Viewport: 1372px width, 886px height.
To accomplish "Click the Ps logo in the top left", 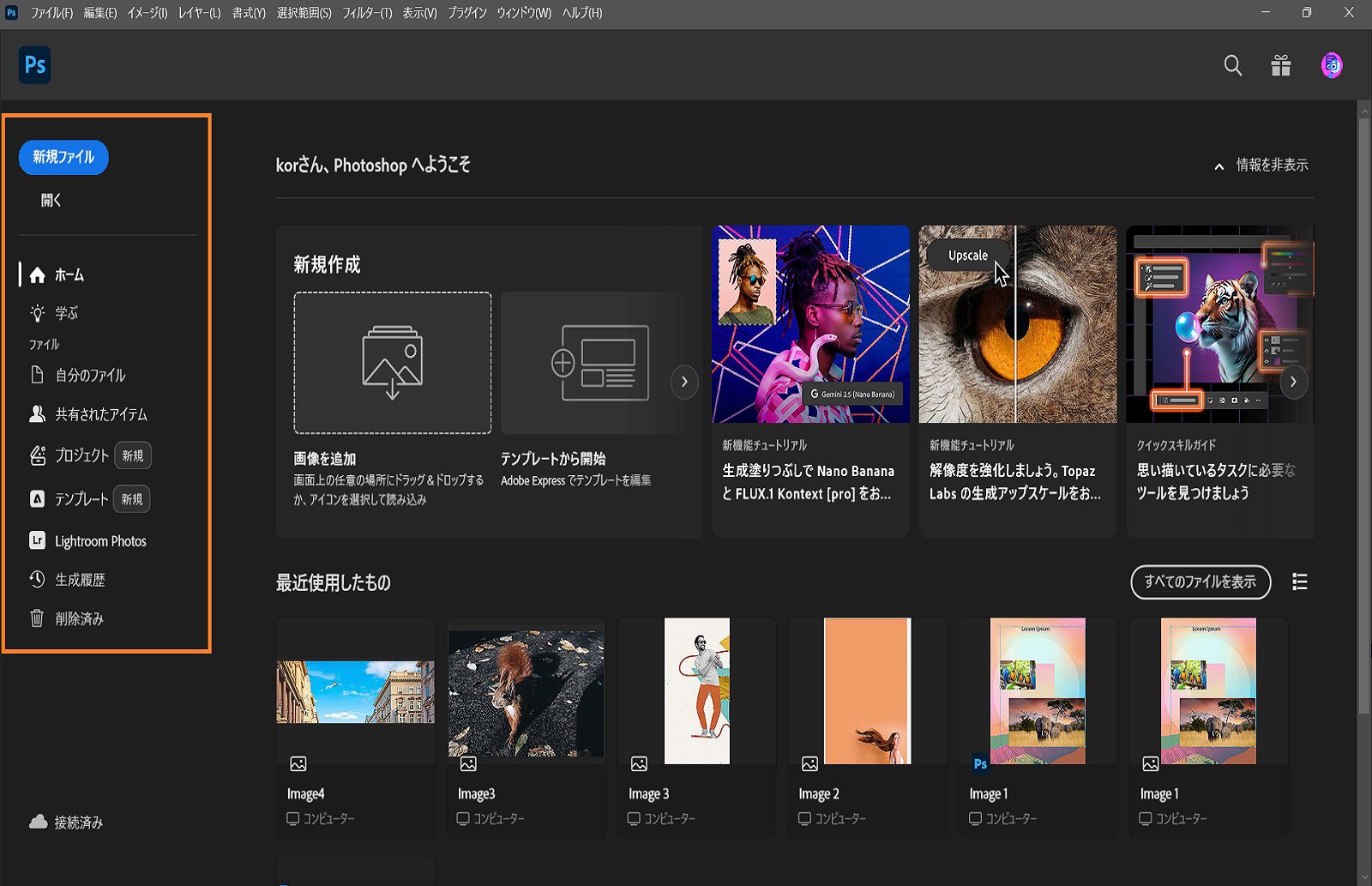I will pos(34,64).
